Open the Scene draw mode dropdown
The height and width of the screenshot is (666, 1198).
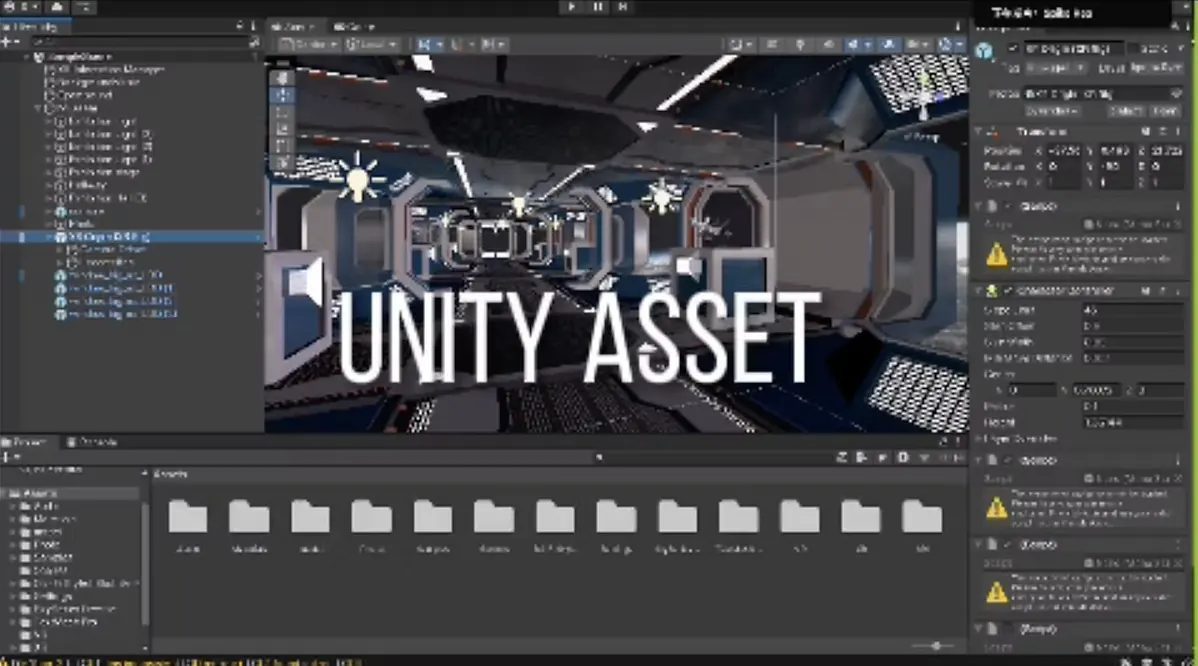(739, 45)
